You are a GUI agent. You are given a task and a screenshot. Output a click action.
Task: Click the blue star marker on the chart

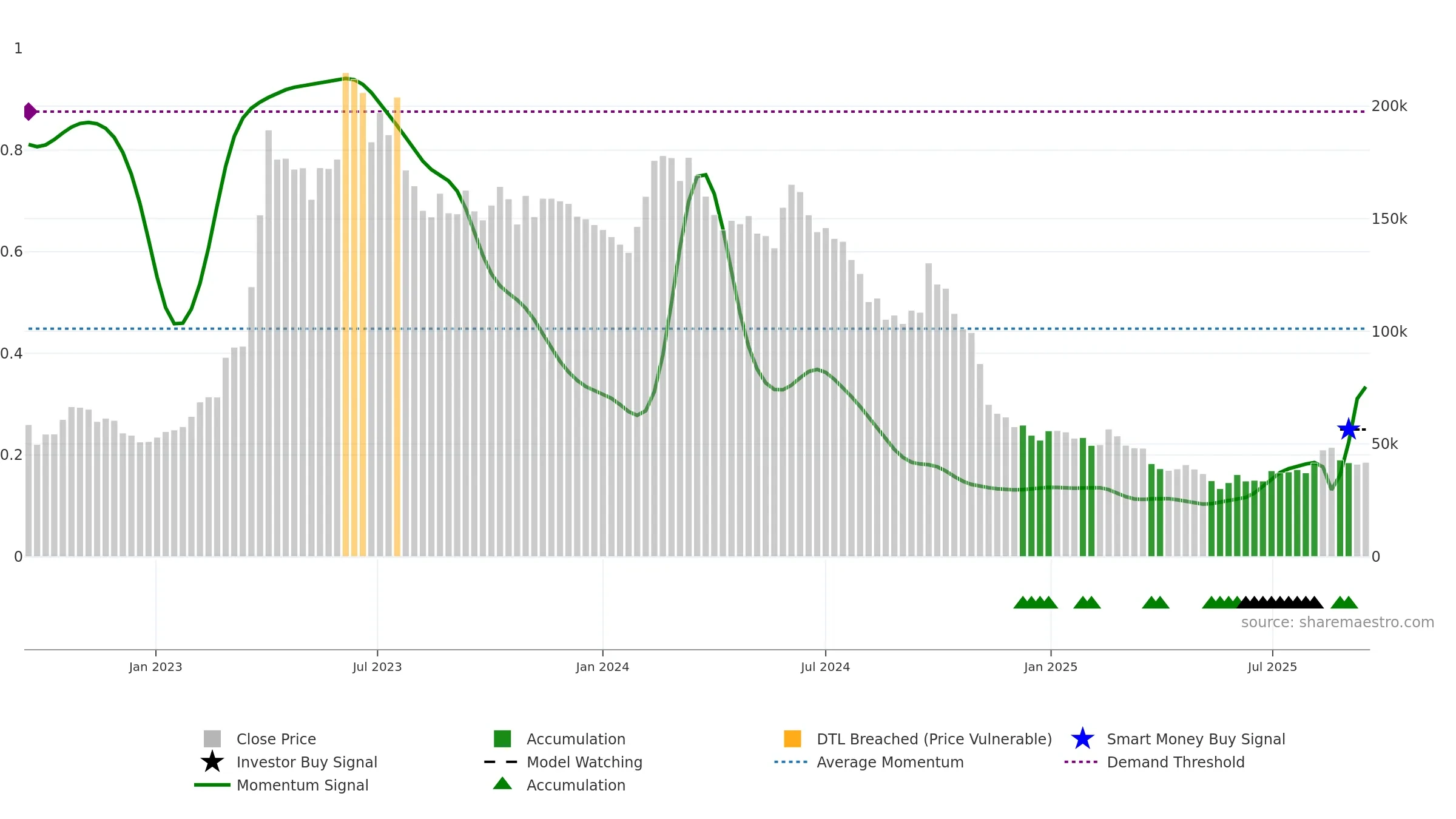[1348, 429]
